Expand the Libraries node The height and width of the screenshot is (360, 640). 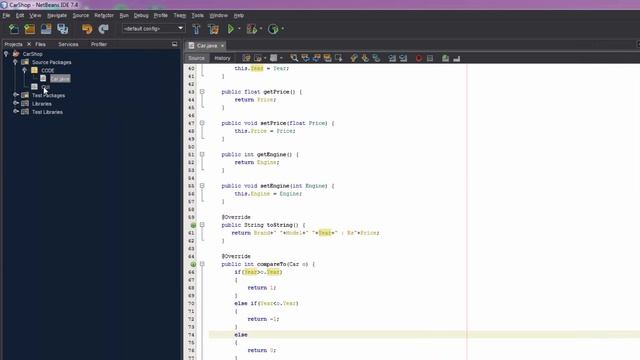[16, 103]
